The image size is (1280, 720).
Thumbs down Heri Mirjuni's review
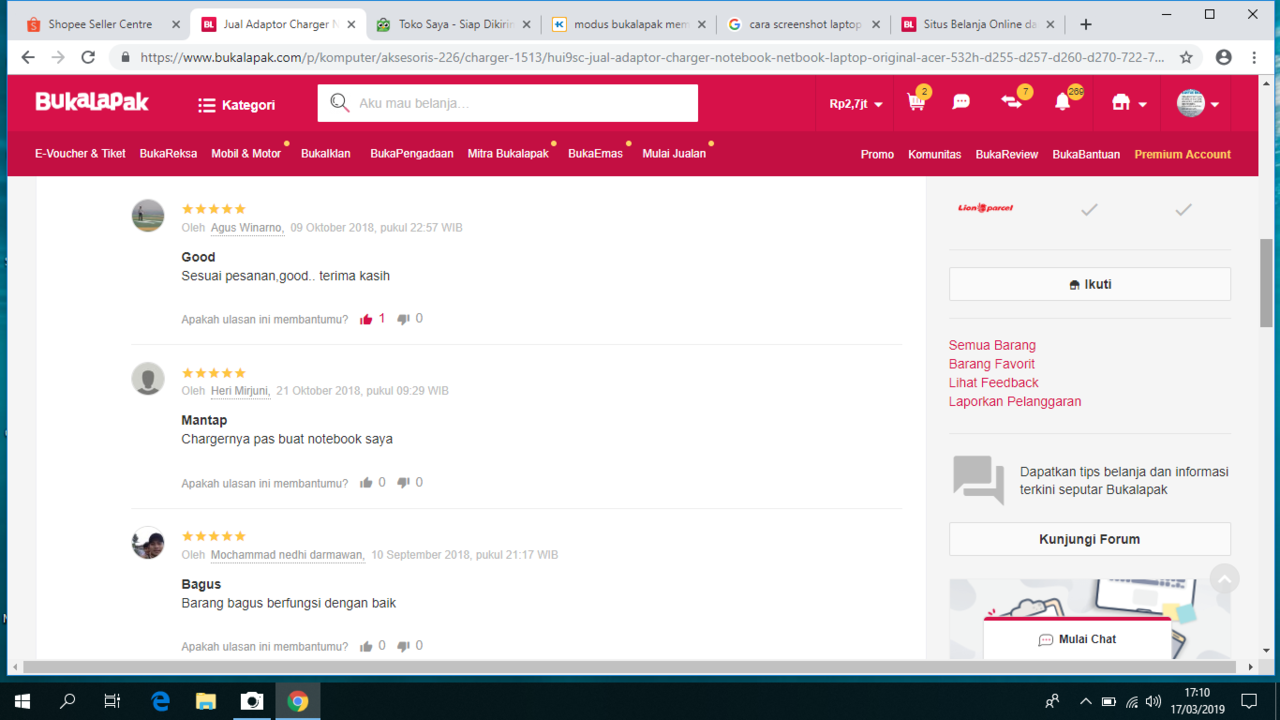point(403,483)
